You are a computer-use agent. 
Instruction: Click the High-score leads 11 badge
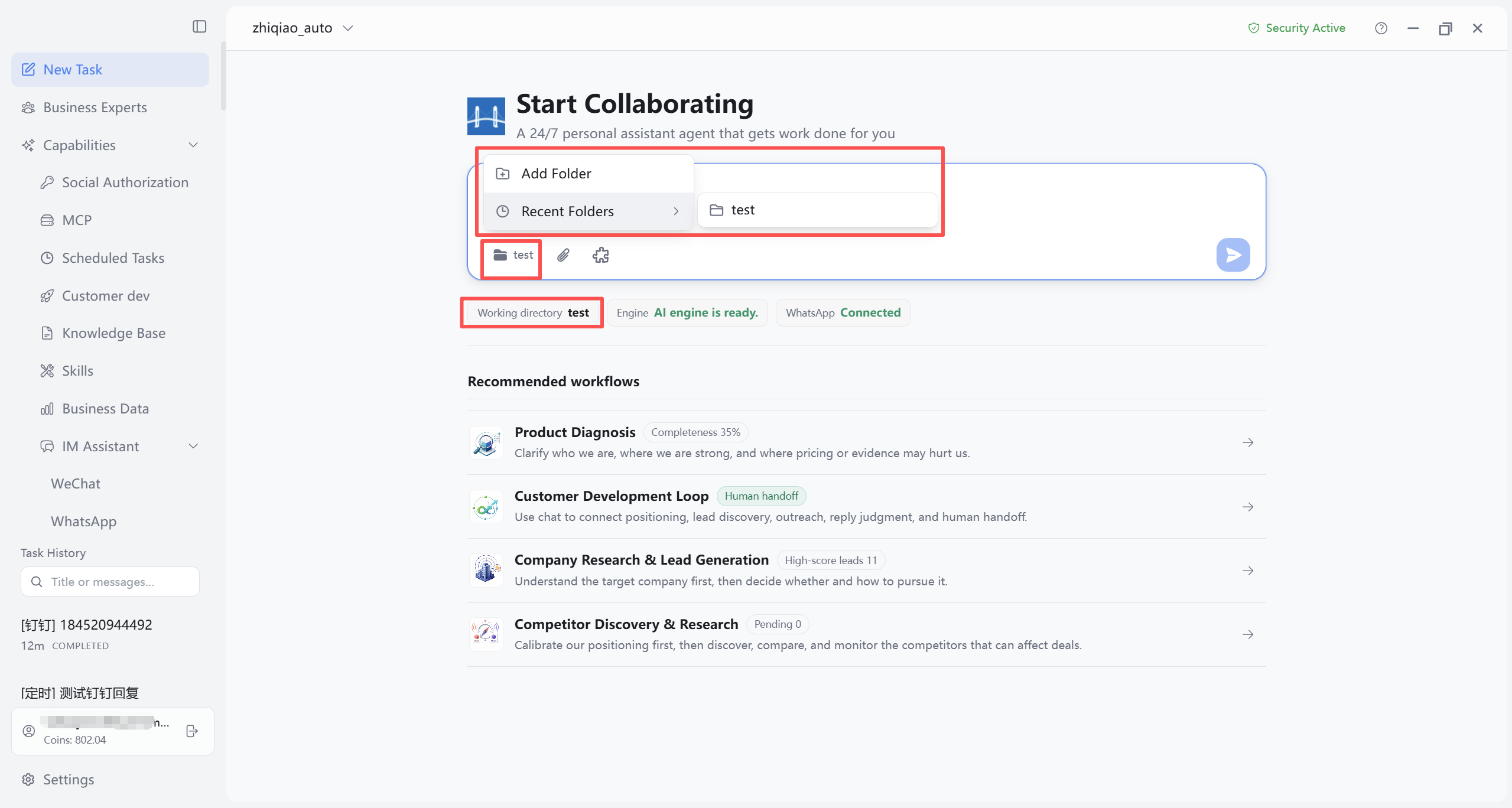coord(831,561)
